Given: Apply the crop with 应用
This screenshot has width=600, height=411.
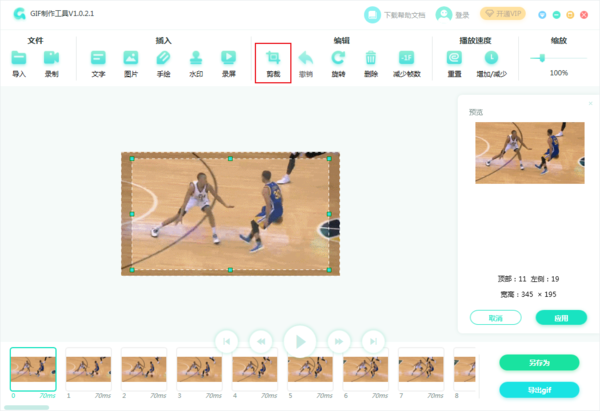Looking at the screenshot, I should tap(561, 318).
